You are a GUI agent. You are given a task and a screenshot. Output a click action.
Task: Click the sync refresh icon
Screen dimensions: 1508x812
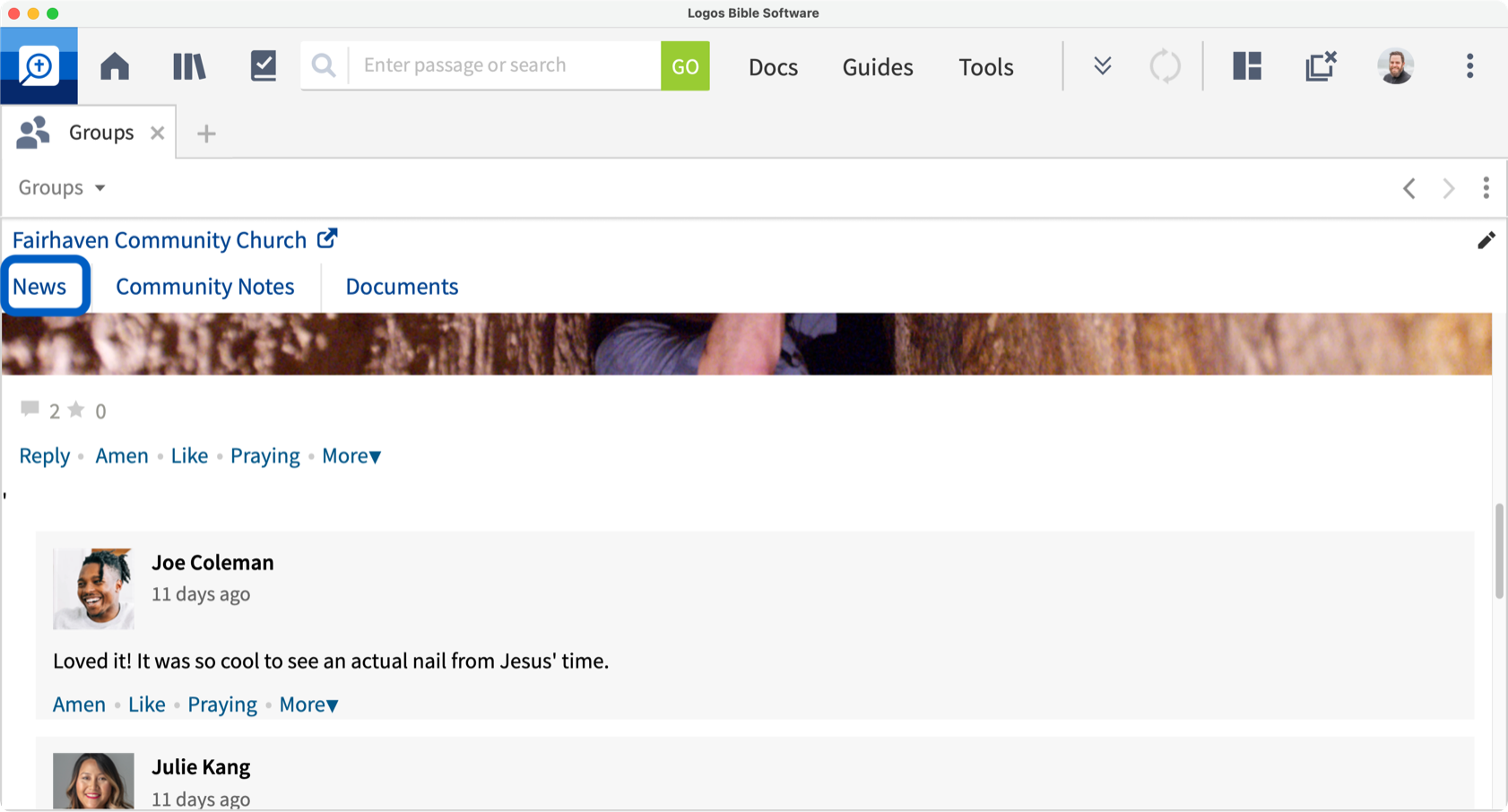pos(1166,65)
